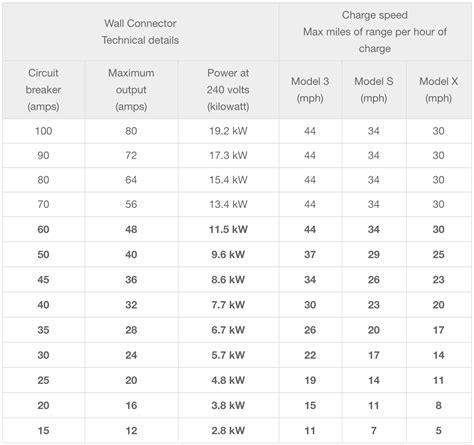This screenshot has height=445, width=474.
Task: Click the Model X (mph) column header
Action: [x=439, y=90]
